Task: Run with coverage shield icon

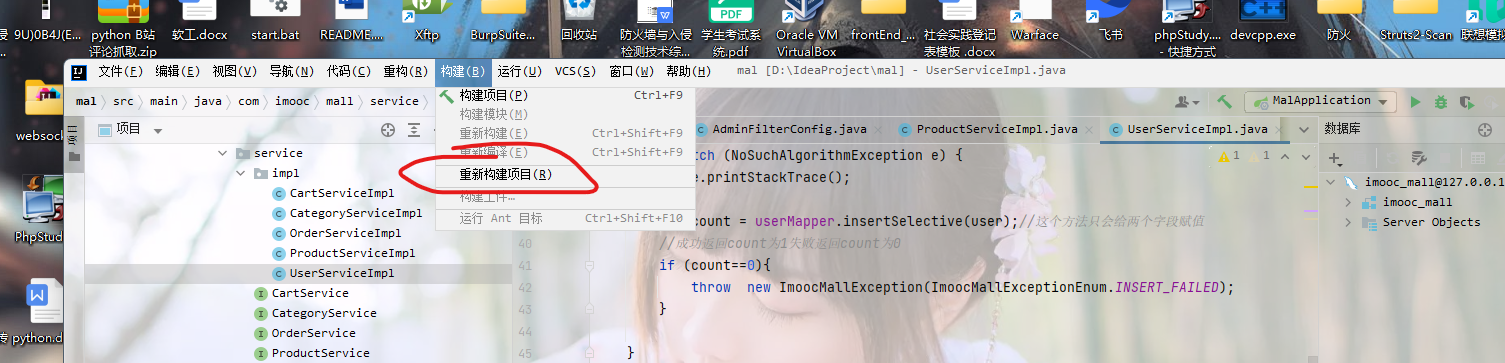Action: tap(1467, 101)
